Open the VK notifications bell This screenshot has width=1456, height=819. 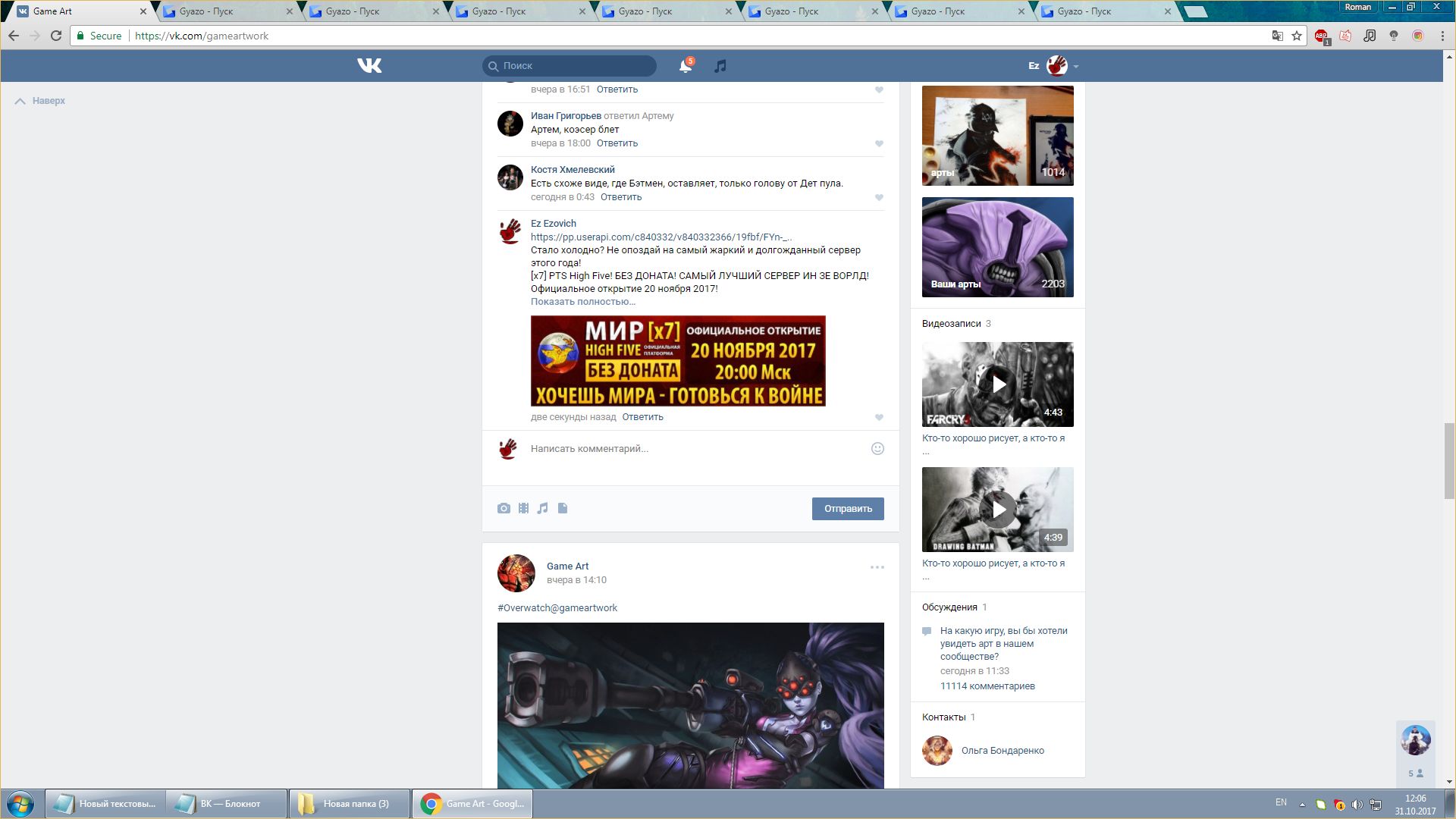(x=685, y=66)
